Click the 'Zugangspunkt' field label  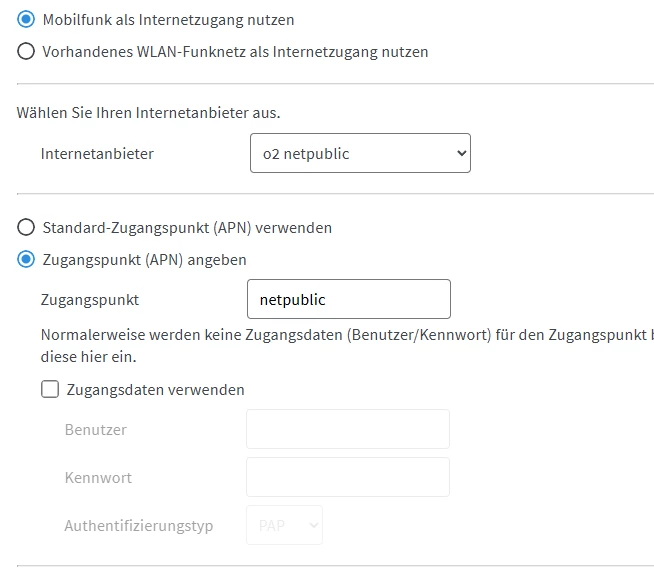pos(90,299)
